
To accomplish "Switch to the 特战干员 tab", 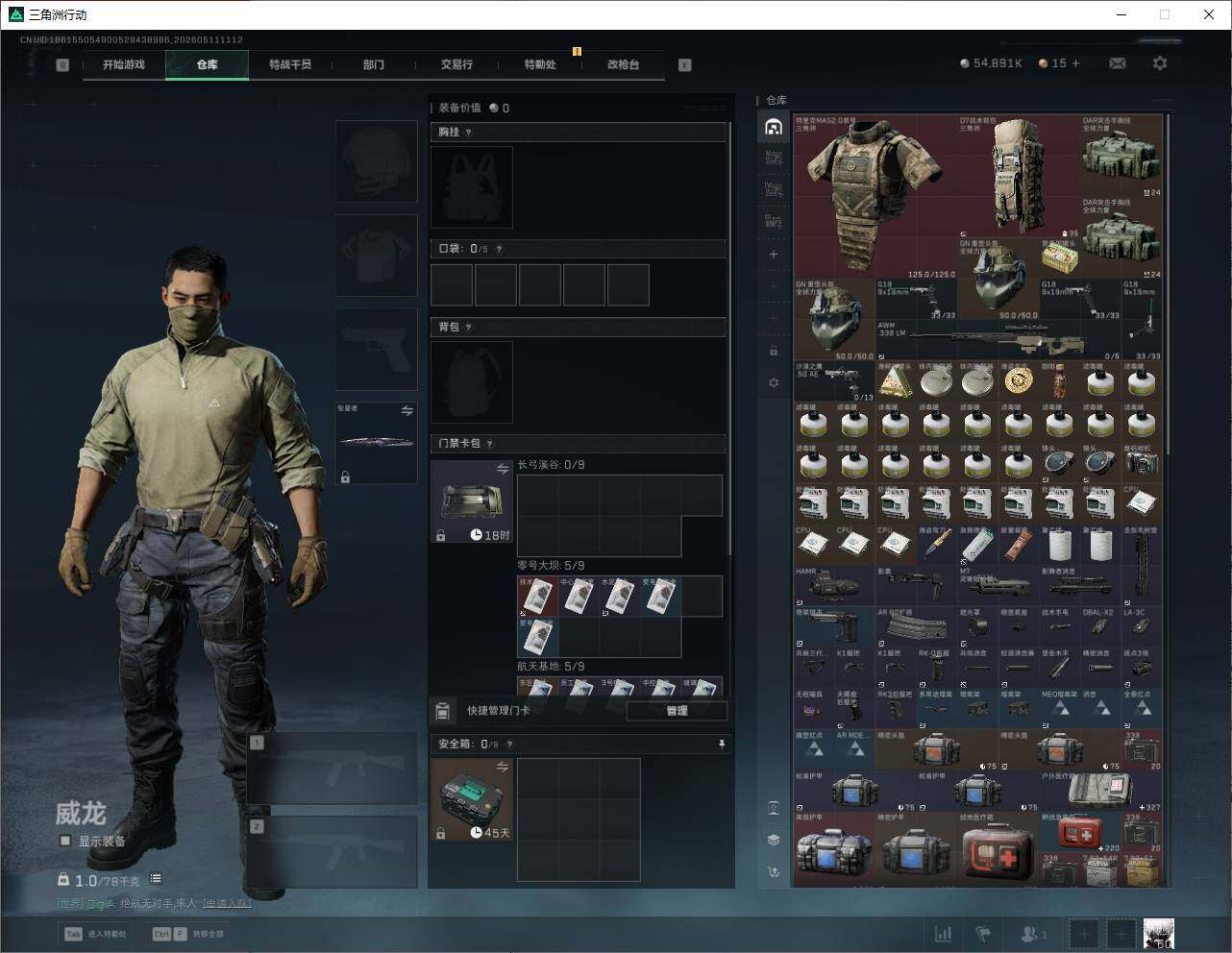I will [289, 64].
